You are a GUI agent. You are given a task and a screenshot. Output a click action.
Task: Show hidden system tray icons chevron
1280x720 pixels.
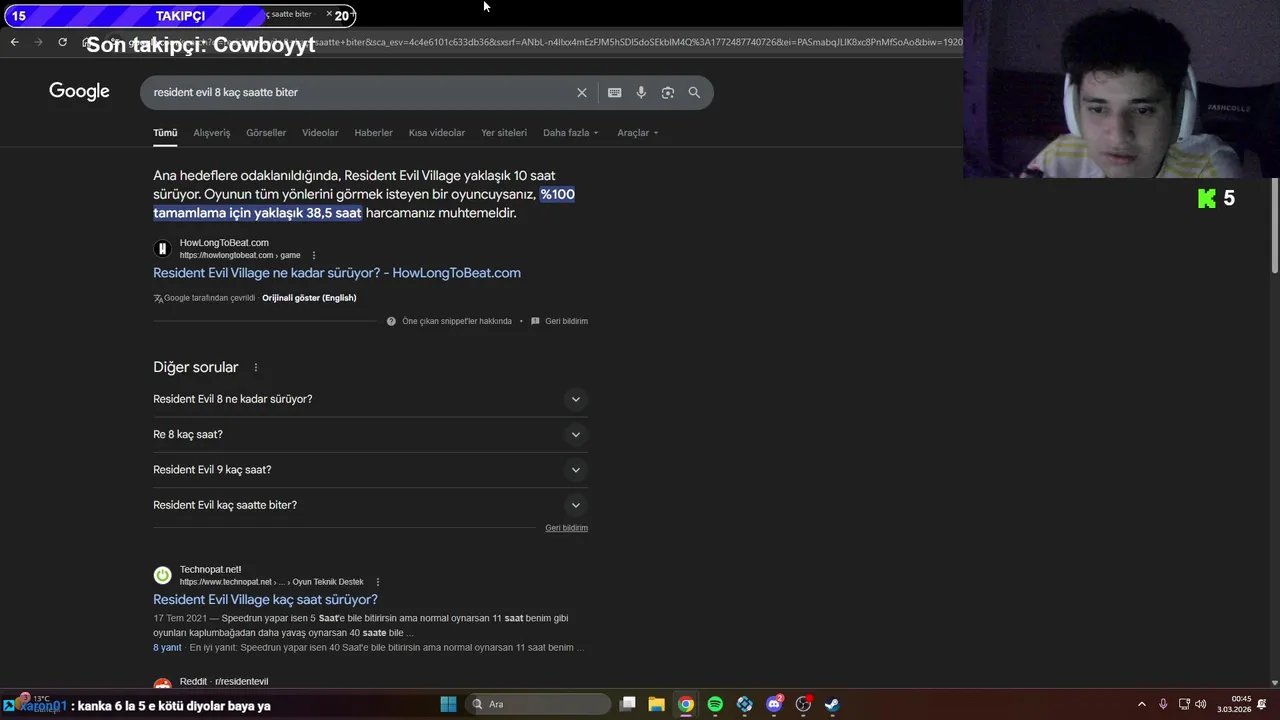(1141, 704)
